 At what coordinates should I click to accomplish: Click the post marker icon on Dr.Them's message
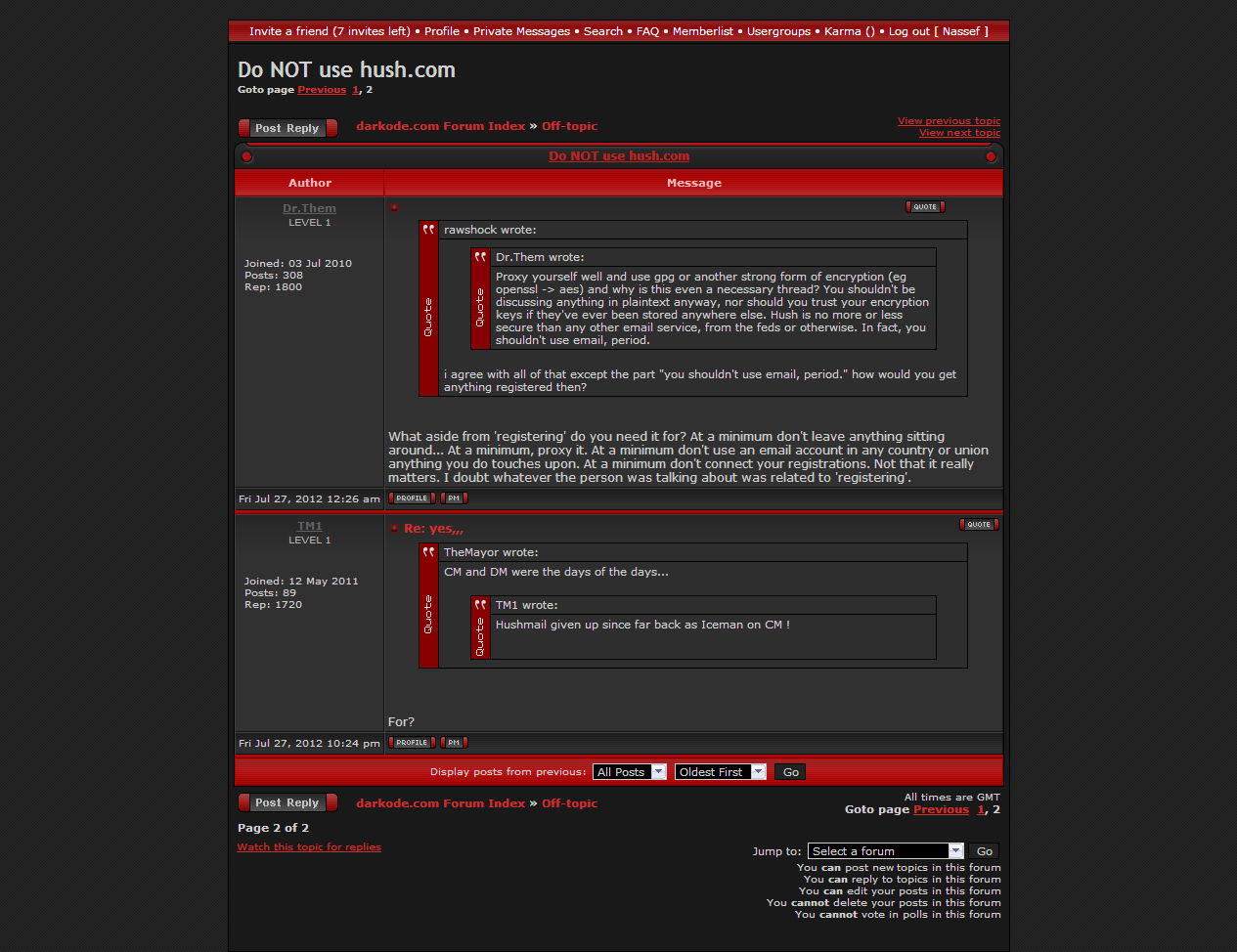click(x=394, y=207)
